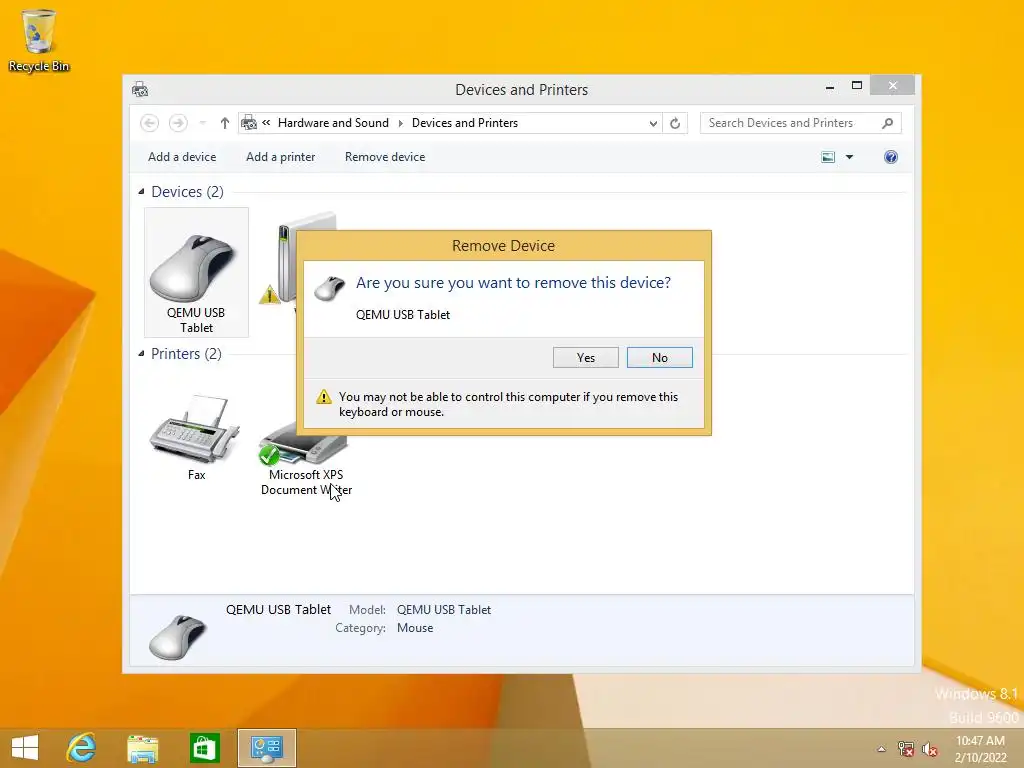Click the address bar location icon

248,123
